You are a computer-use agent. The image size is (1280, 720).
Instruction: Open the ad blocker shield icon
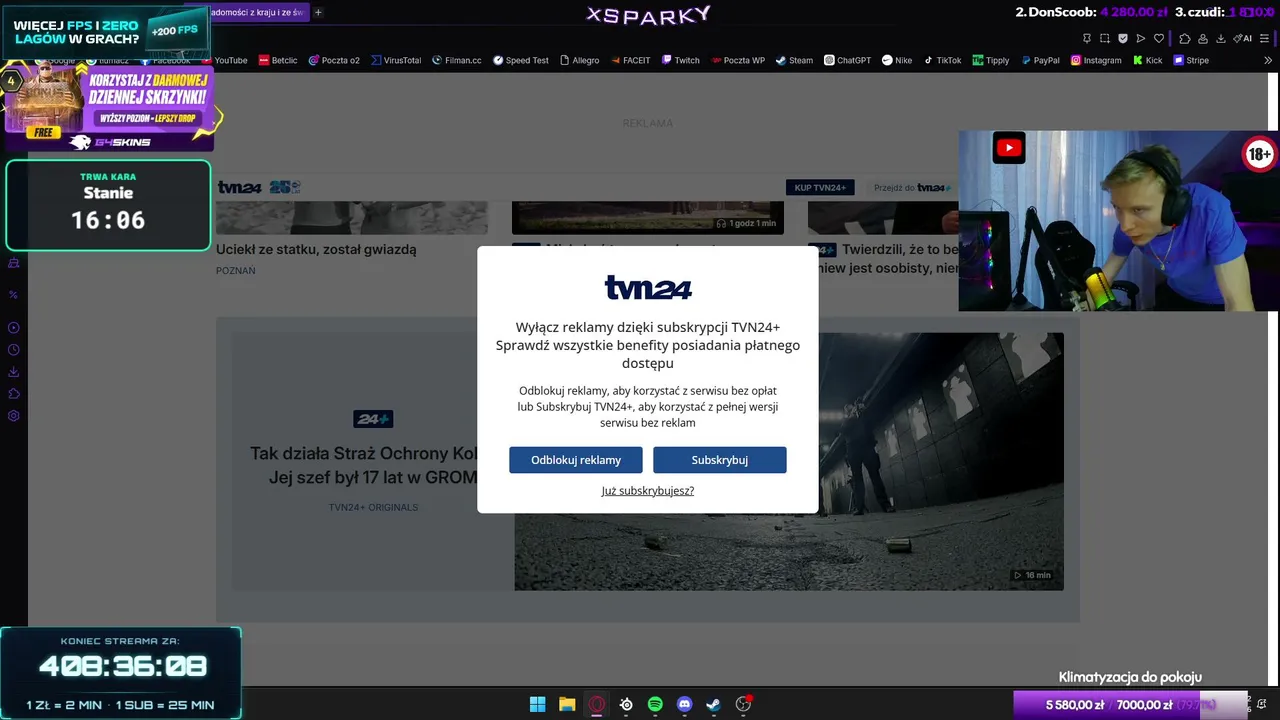point(1123,38)
